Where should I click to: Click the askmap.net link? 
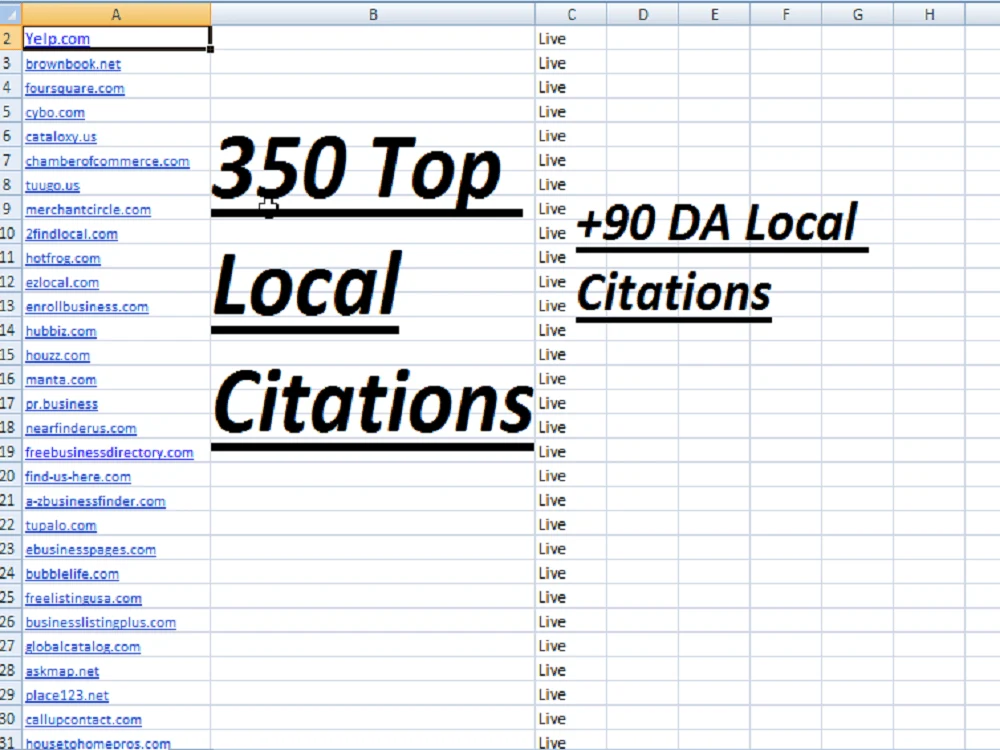coord(62,672)
